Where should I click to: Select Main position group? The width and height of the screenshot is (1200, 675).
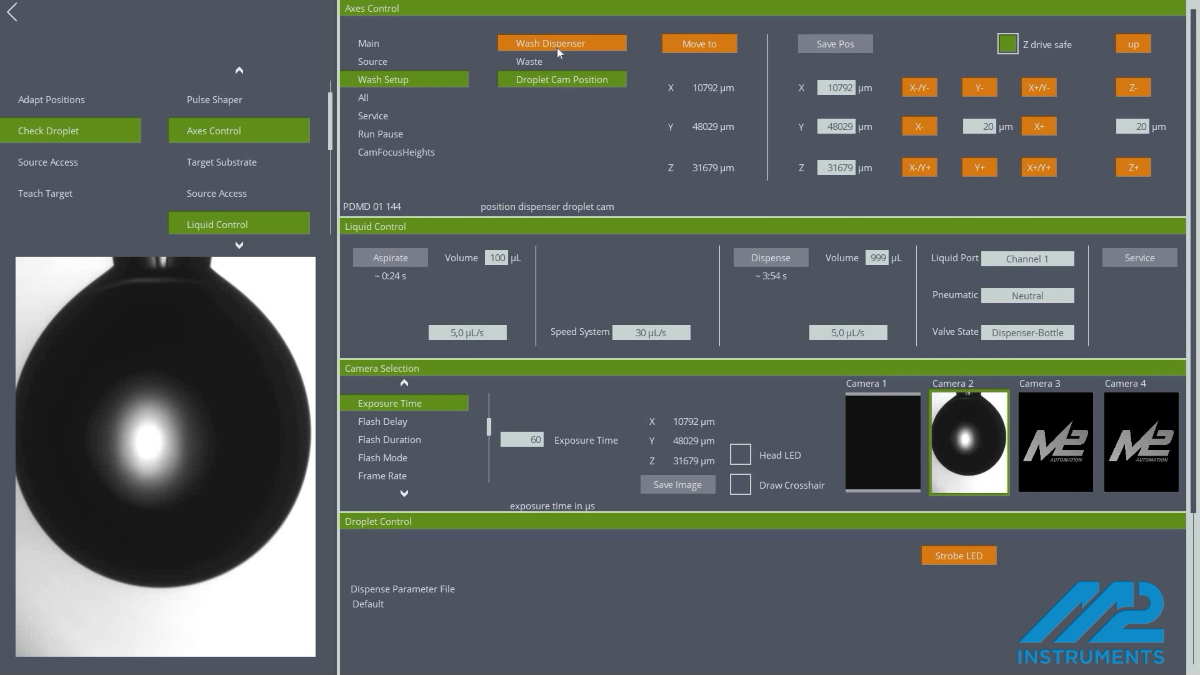(x=368, y=44)
